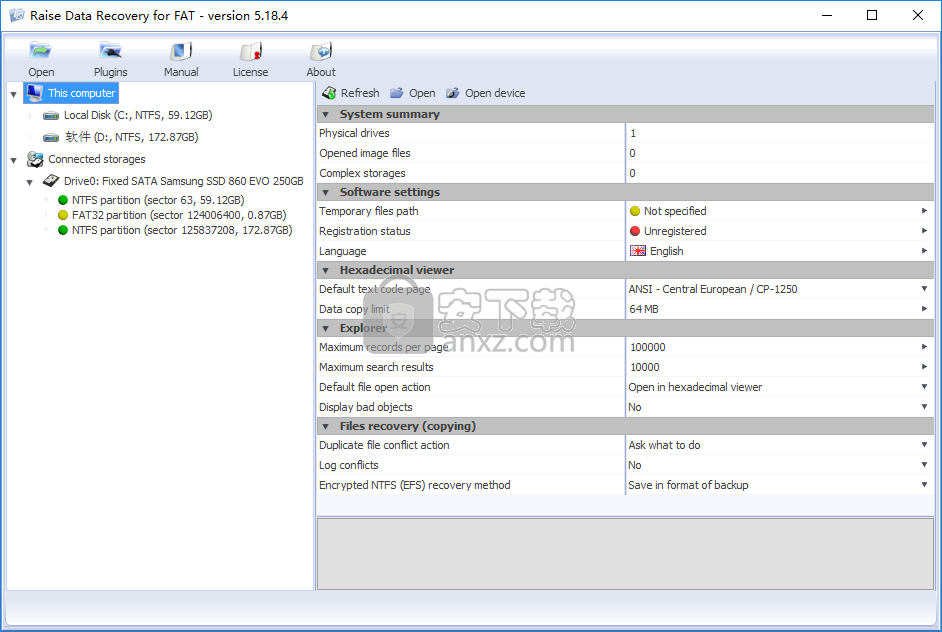Screen dimensions: 942x632
Task: Click the Opened image files row label
Action: point(365,153)
